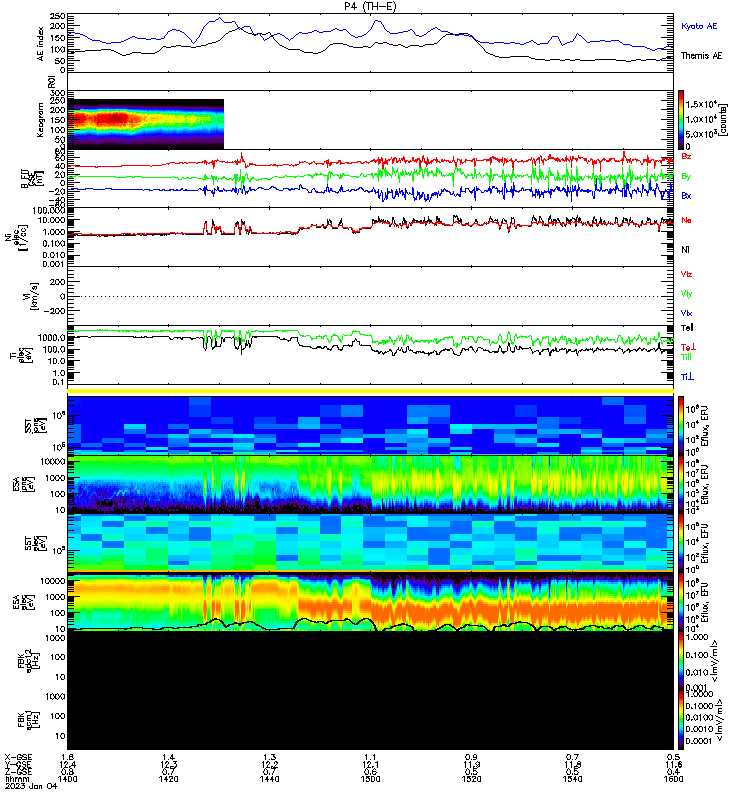
Task: Select the red 'Te⊥' temperature legend label
Action: click(x=688, y=347)
